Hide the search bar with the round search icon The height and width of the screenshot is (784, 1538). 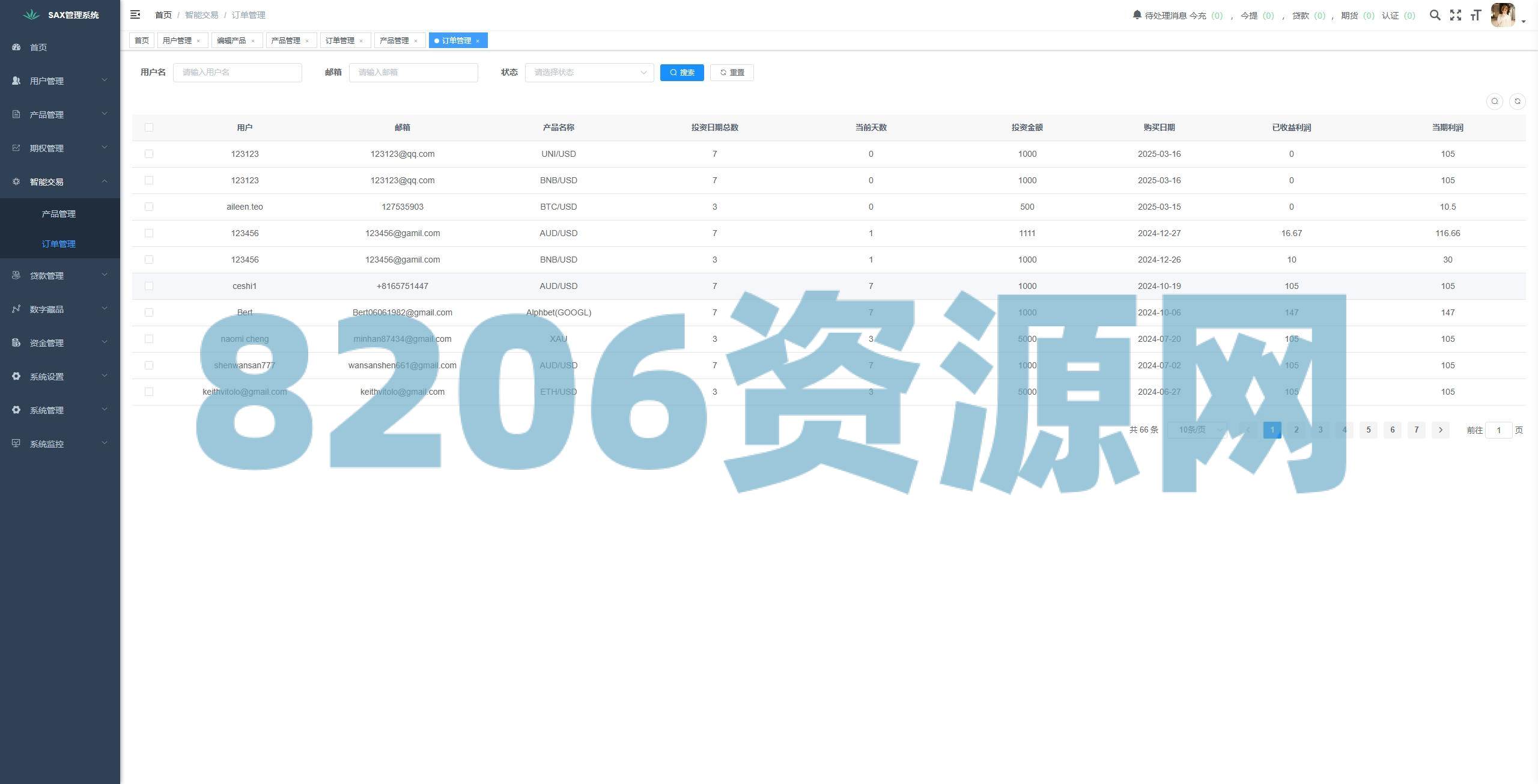(1494, 101)
